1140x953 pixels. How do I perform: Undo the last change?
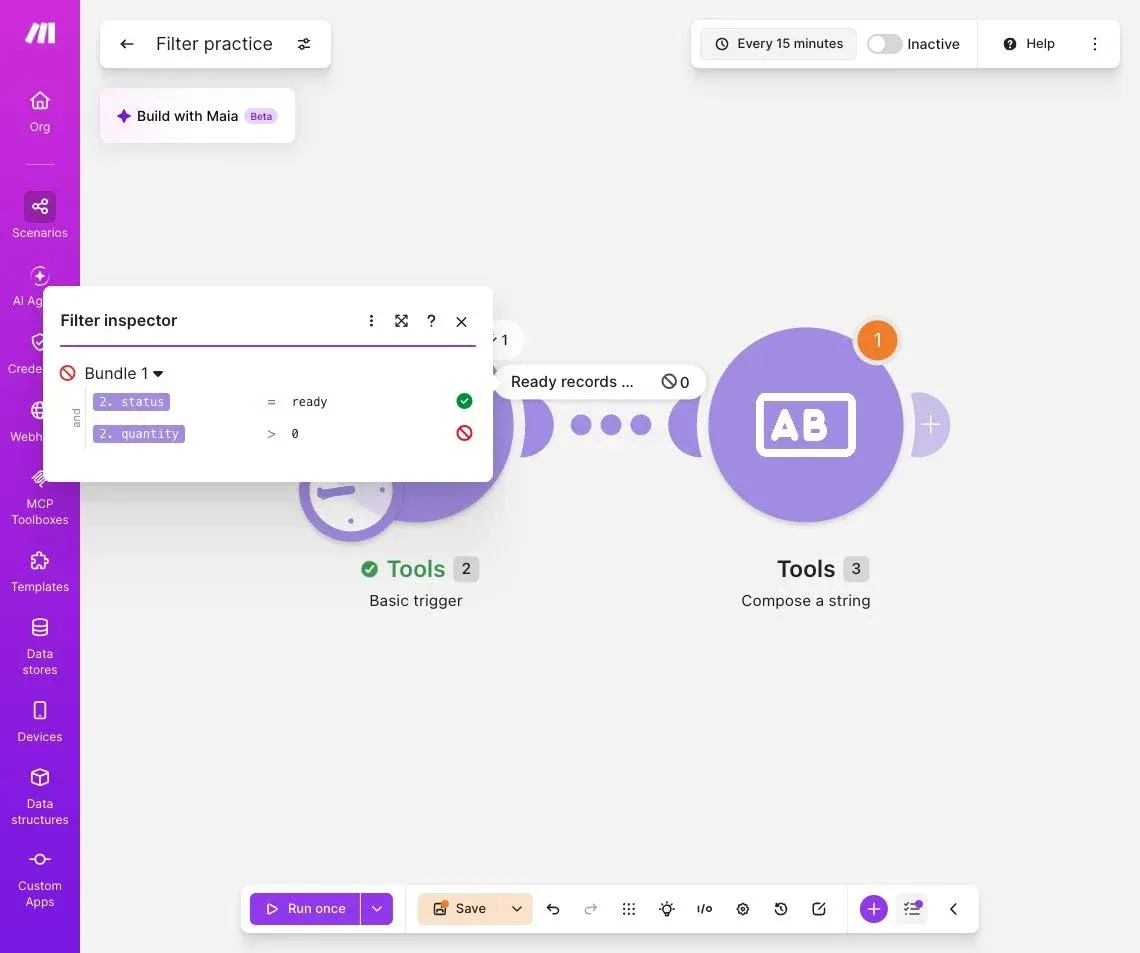tap(553, 909)
